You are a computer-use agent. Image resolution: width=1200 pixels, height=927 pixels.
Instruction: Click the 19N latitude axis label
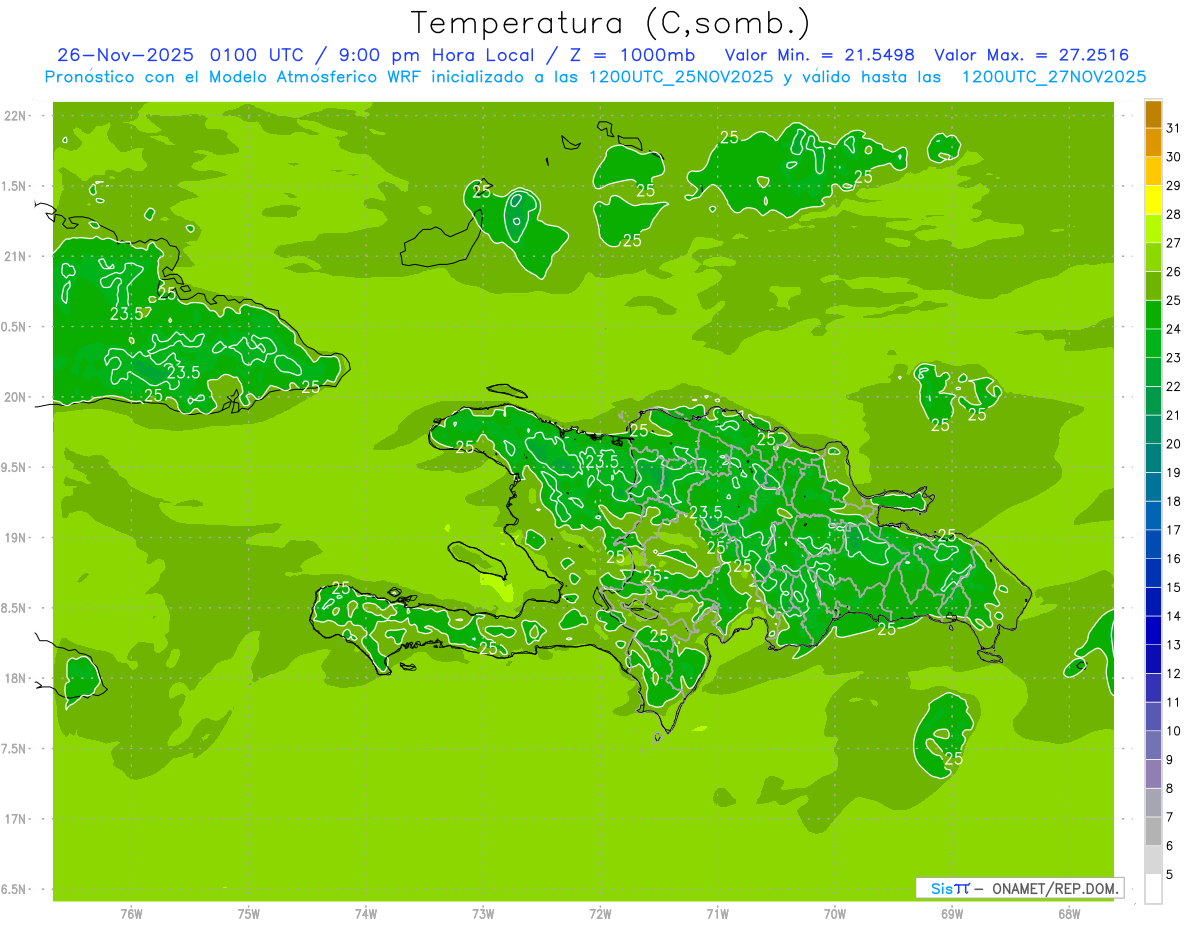[16, 537]
